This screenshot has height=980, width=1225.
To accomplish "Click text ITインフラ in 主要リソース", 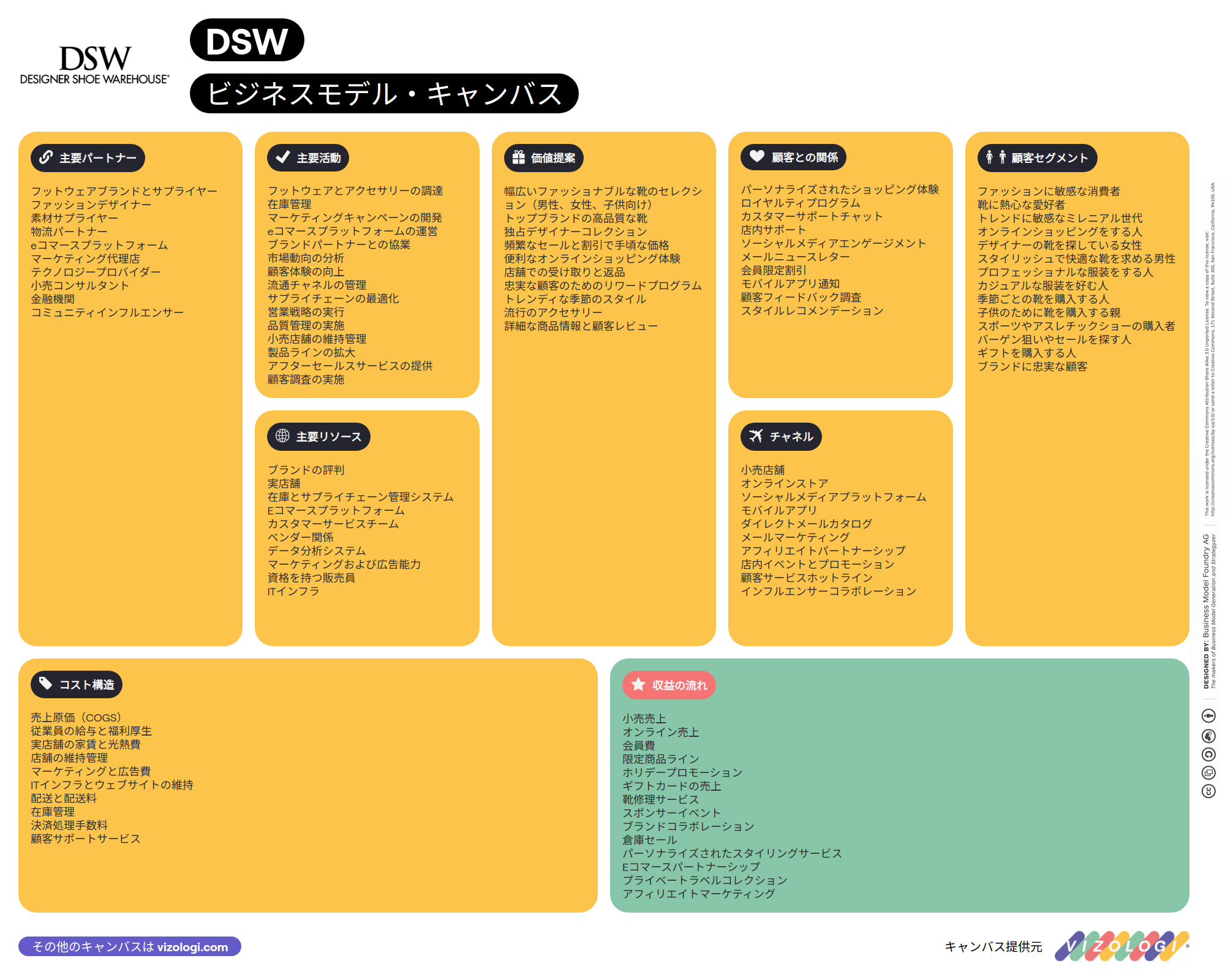I will [293, 591].
